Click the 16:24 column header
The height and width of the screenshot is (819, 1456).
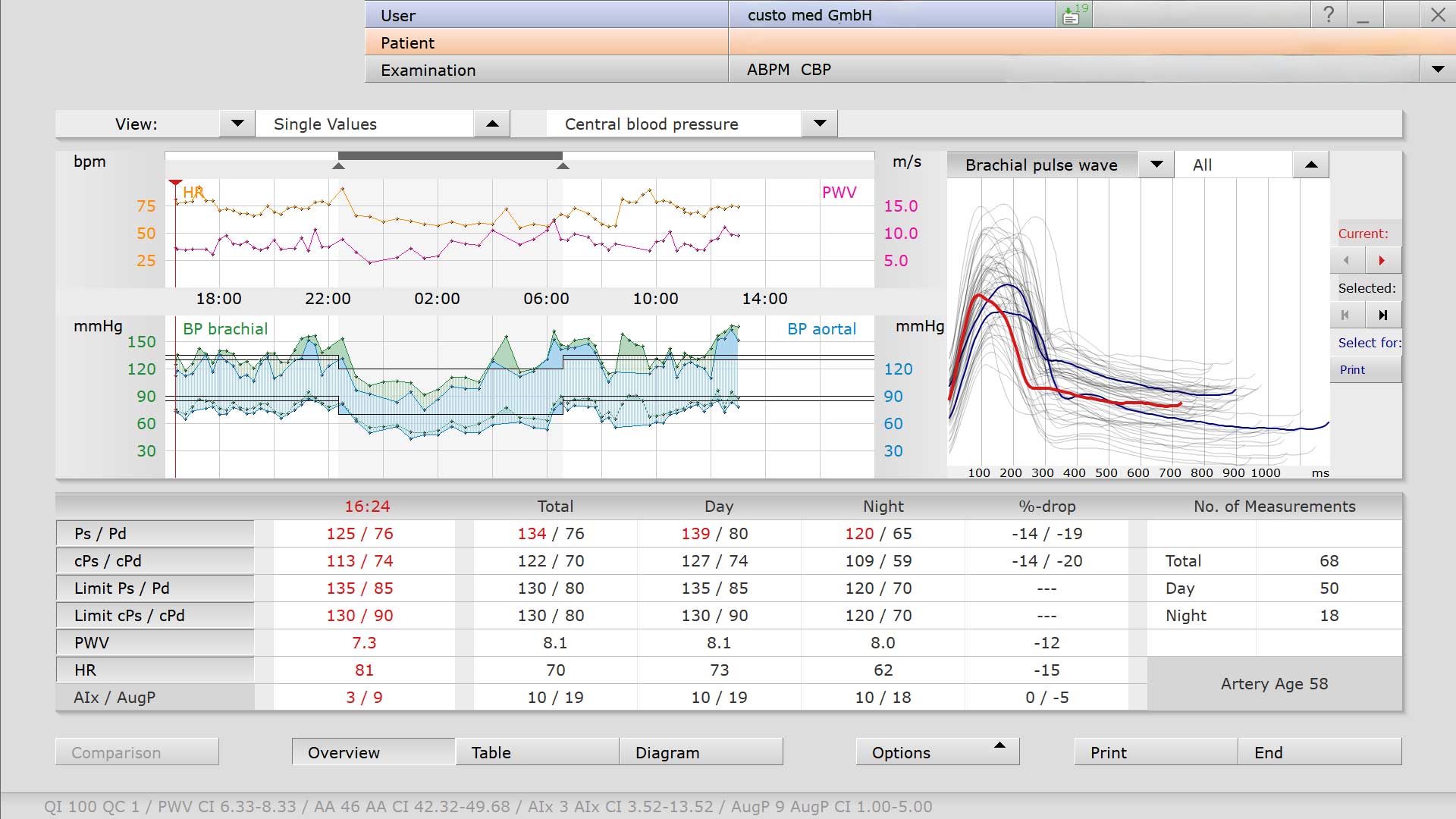pos(367,506)
